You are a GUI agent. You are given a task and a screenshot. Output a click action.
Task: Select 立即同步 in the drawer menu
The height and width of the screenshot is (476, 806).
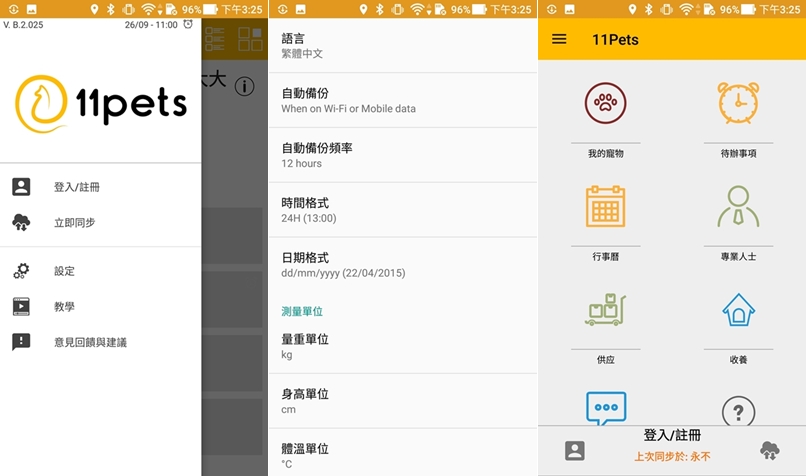tap(75, 223)
